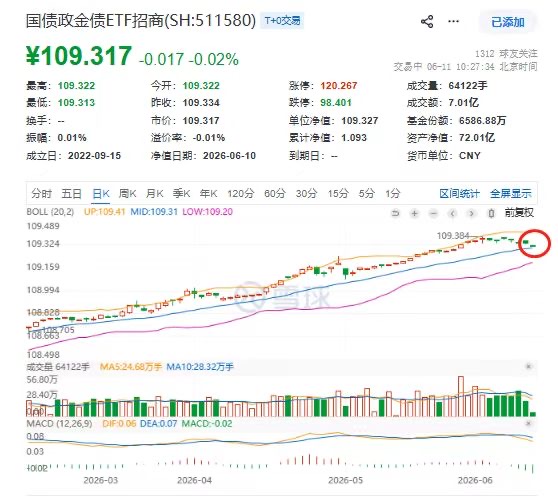Switch to the 五日 tab
The width and height of the screenshot is (558, 496).
[71, 194]
